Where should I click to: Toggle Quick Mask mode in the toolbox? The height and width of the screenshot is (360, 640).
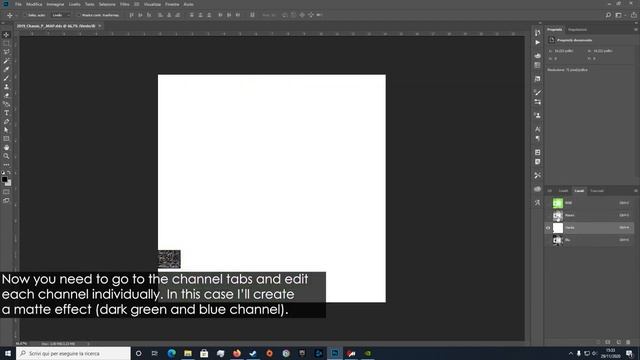coord(6,192)
